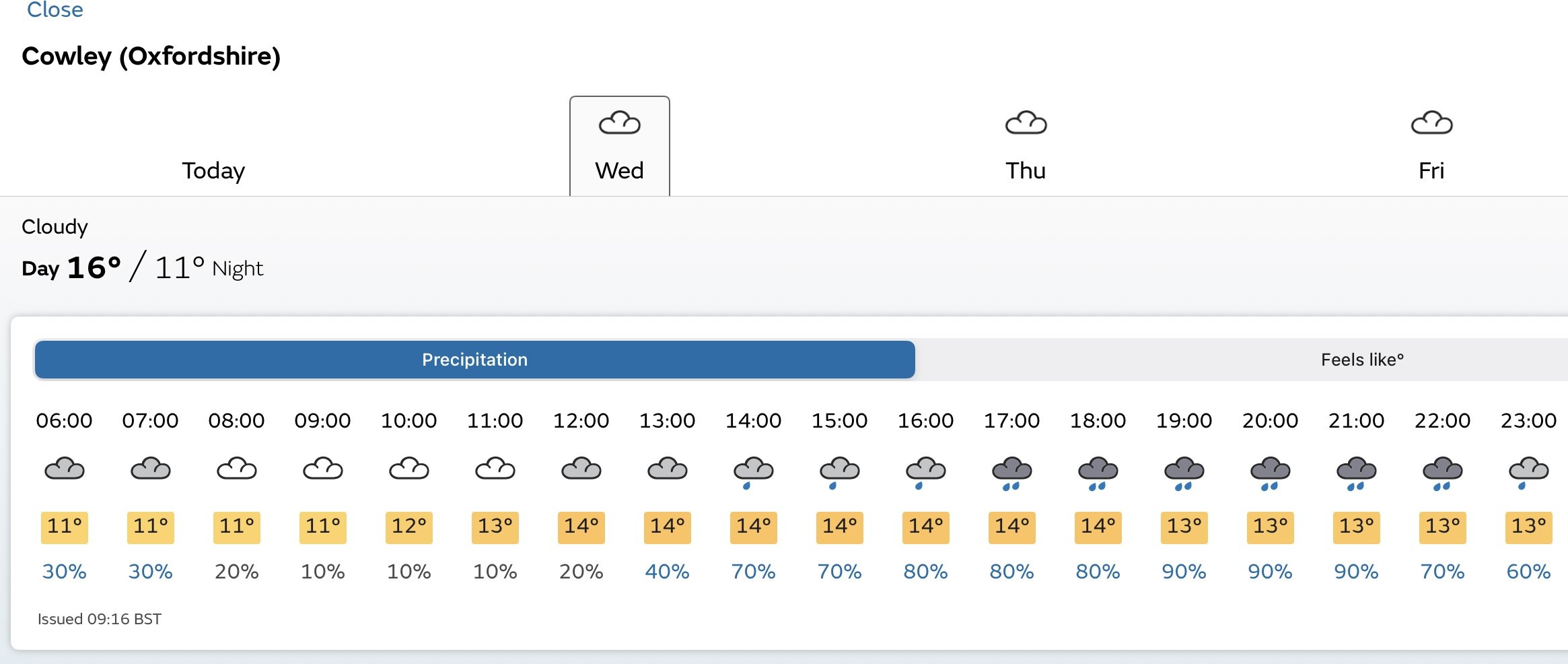Click the Close link
The image size is (1568, 664).
click(55, 9)
